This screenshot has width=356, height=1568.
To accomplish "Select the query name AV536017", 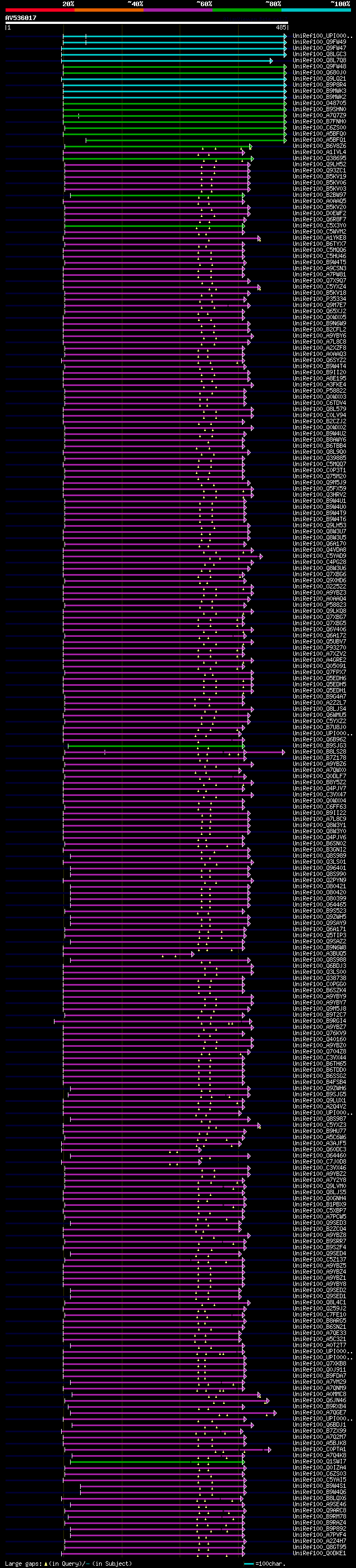I will (21, 18).
